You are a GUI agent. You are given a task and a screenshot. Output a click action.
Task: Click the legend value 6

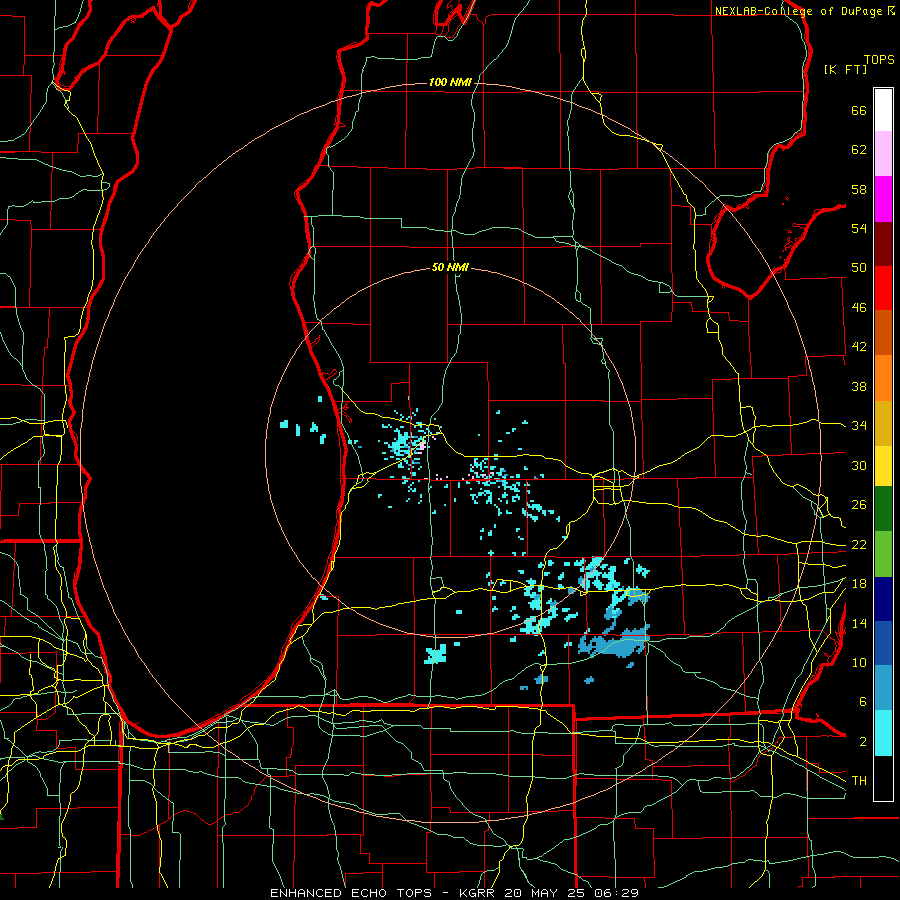click(862, 702)
